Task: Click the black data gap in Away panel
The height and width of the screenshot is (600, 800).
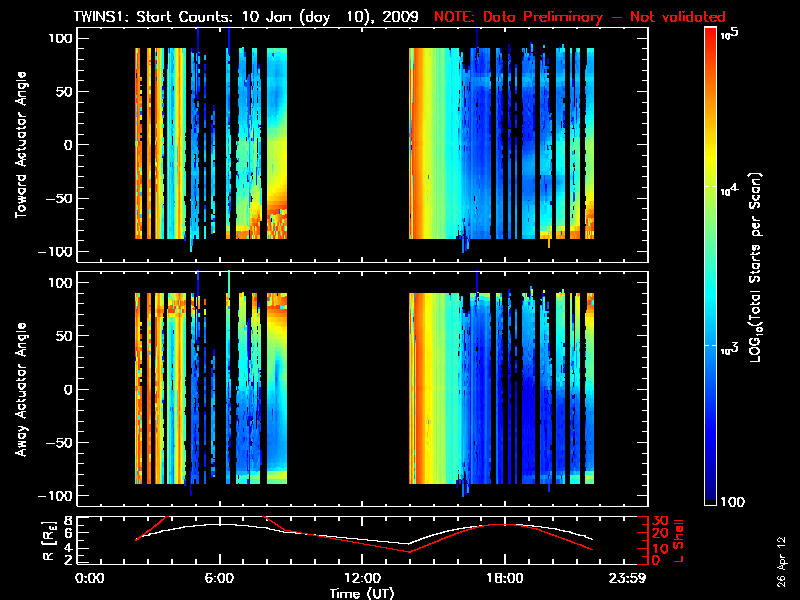Action: pyautogui.click(x=348, y=389)
